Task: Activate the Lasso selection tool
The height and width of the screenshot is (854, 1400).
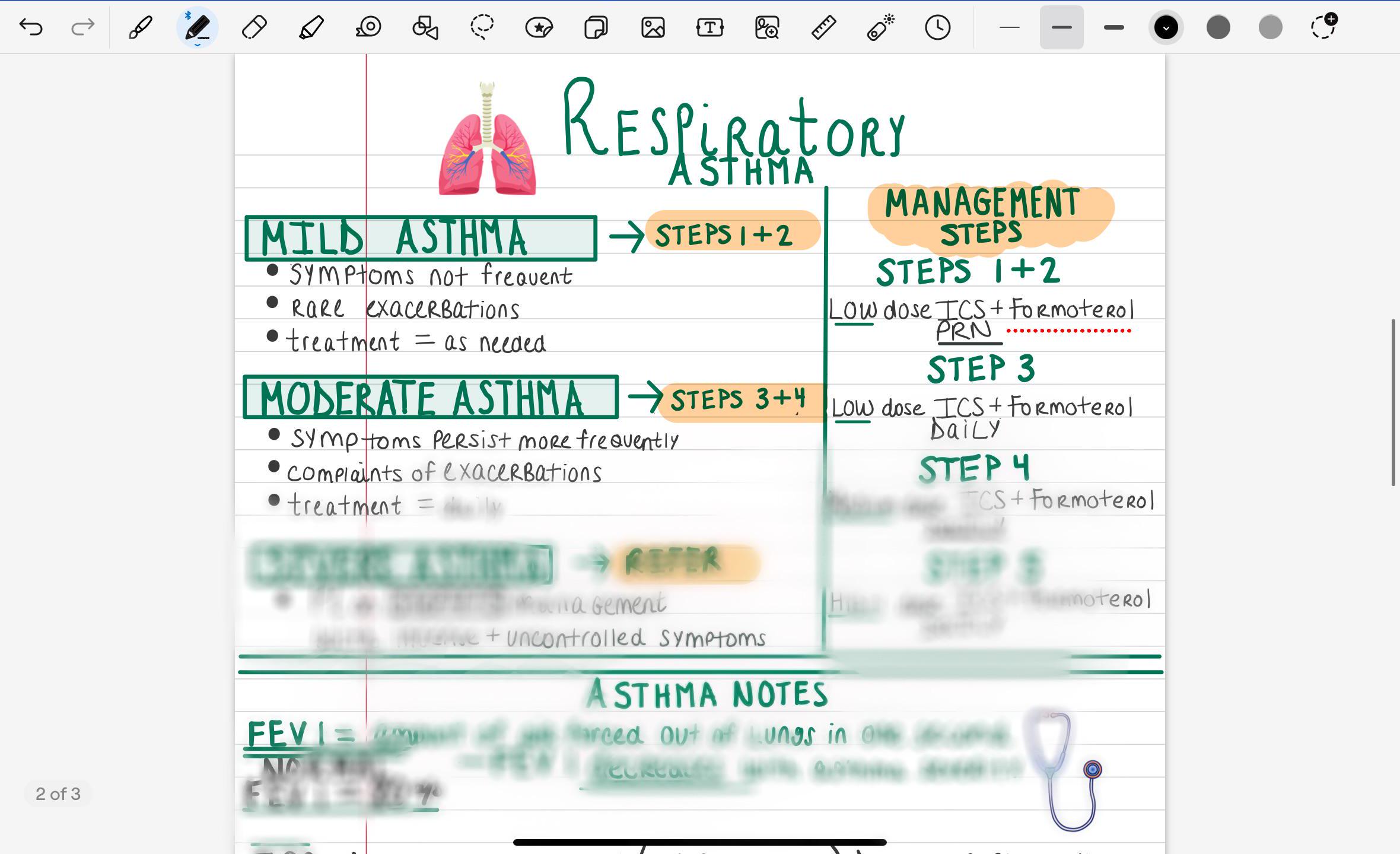Action: 483,27
